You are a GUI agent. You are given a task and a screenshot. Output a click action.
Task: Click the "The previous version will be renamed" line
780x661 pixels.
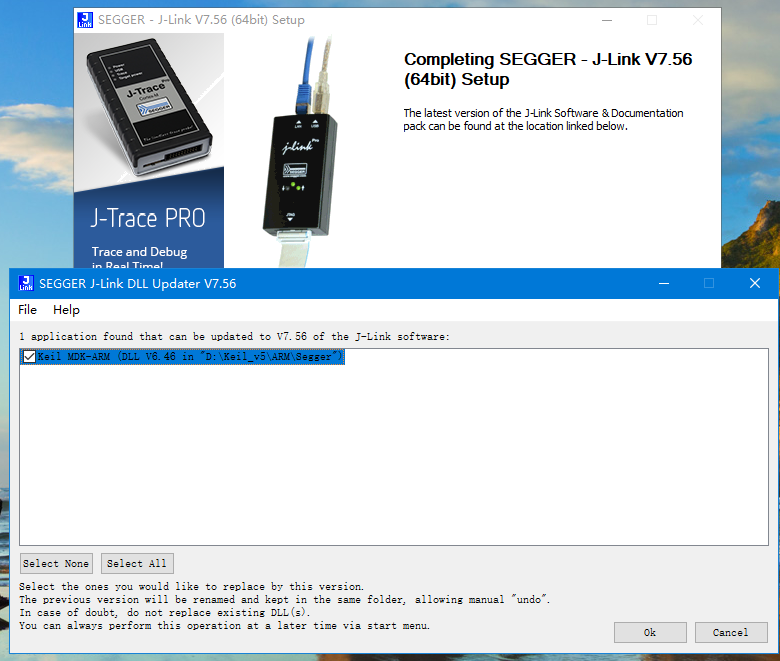[x=285, y=600]
